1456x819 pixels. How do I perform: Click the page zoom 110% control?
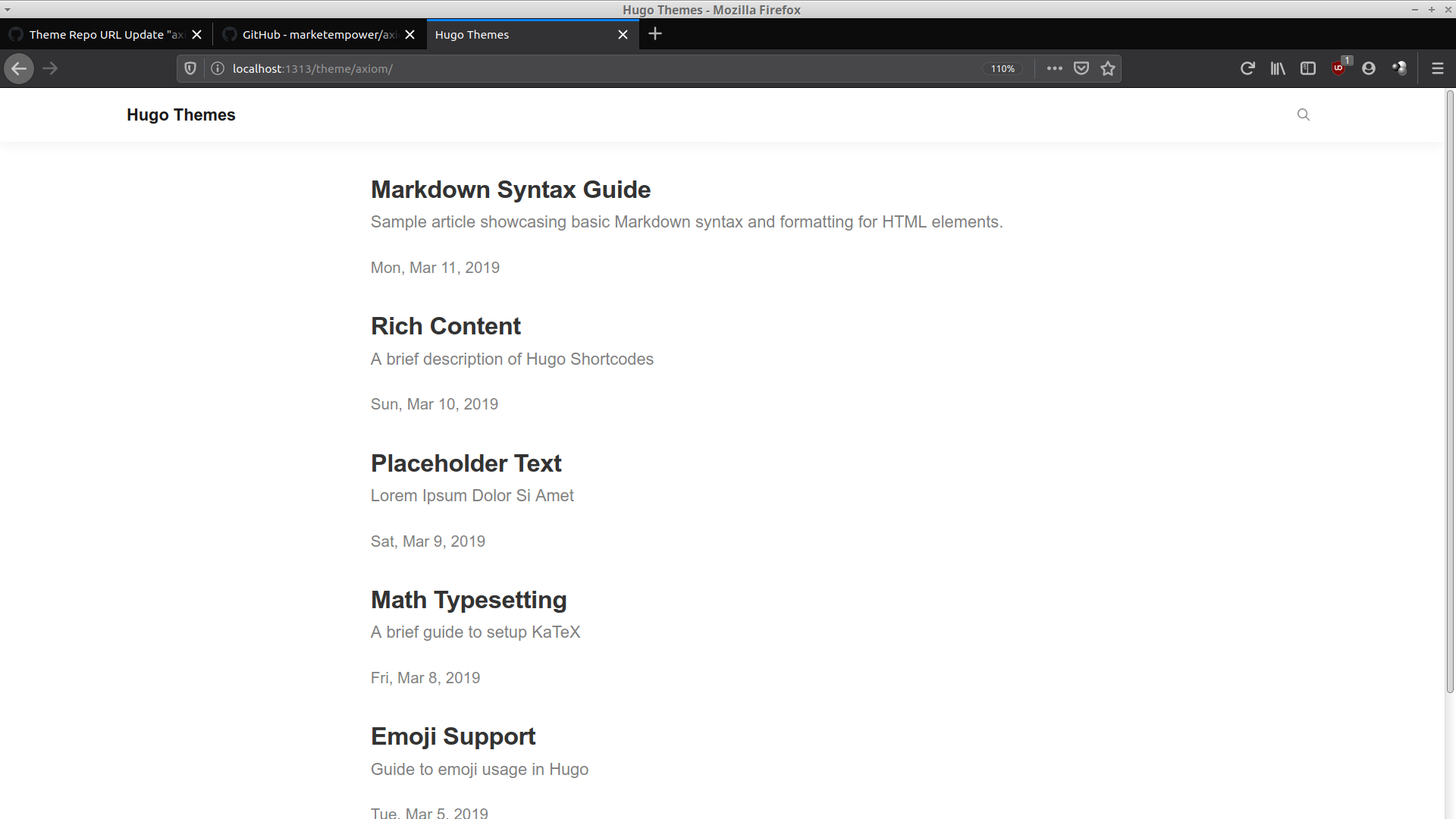[1003, 68]
